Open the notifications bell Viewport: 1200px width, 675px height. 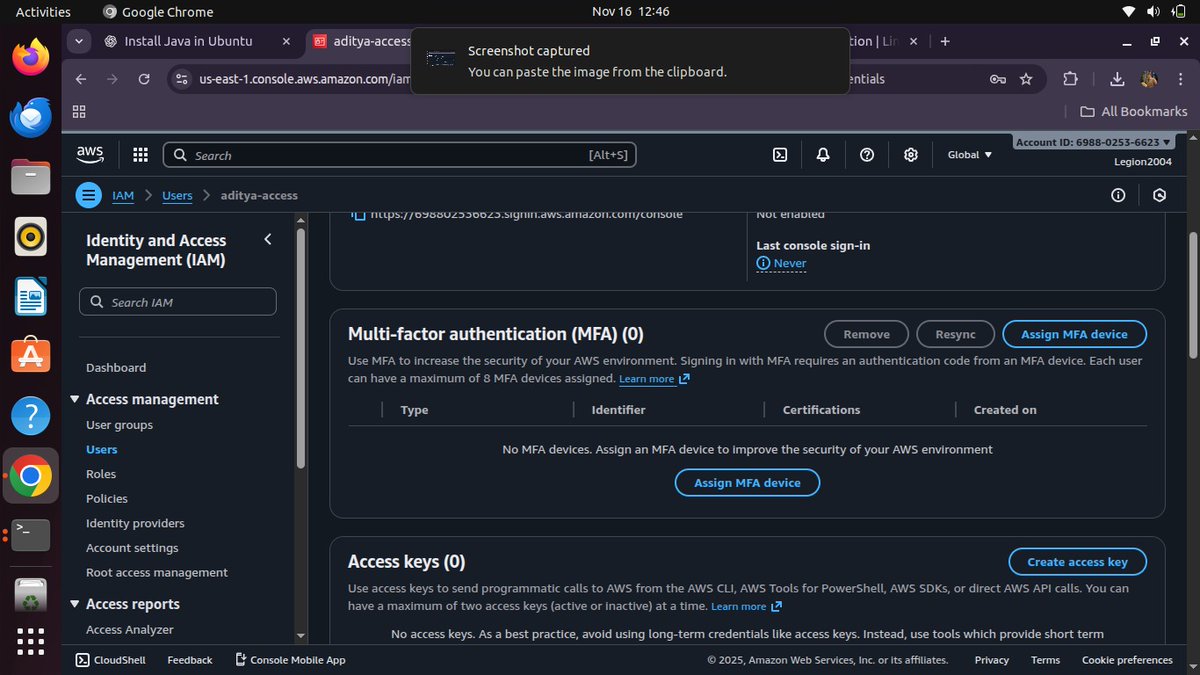823,155
